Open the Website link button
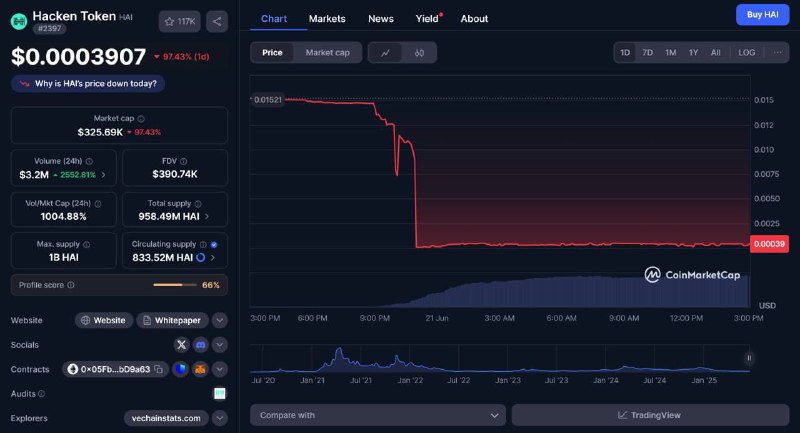This screenshot has width=800, height=433. (104, 320)
